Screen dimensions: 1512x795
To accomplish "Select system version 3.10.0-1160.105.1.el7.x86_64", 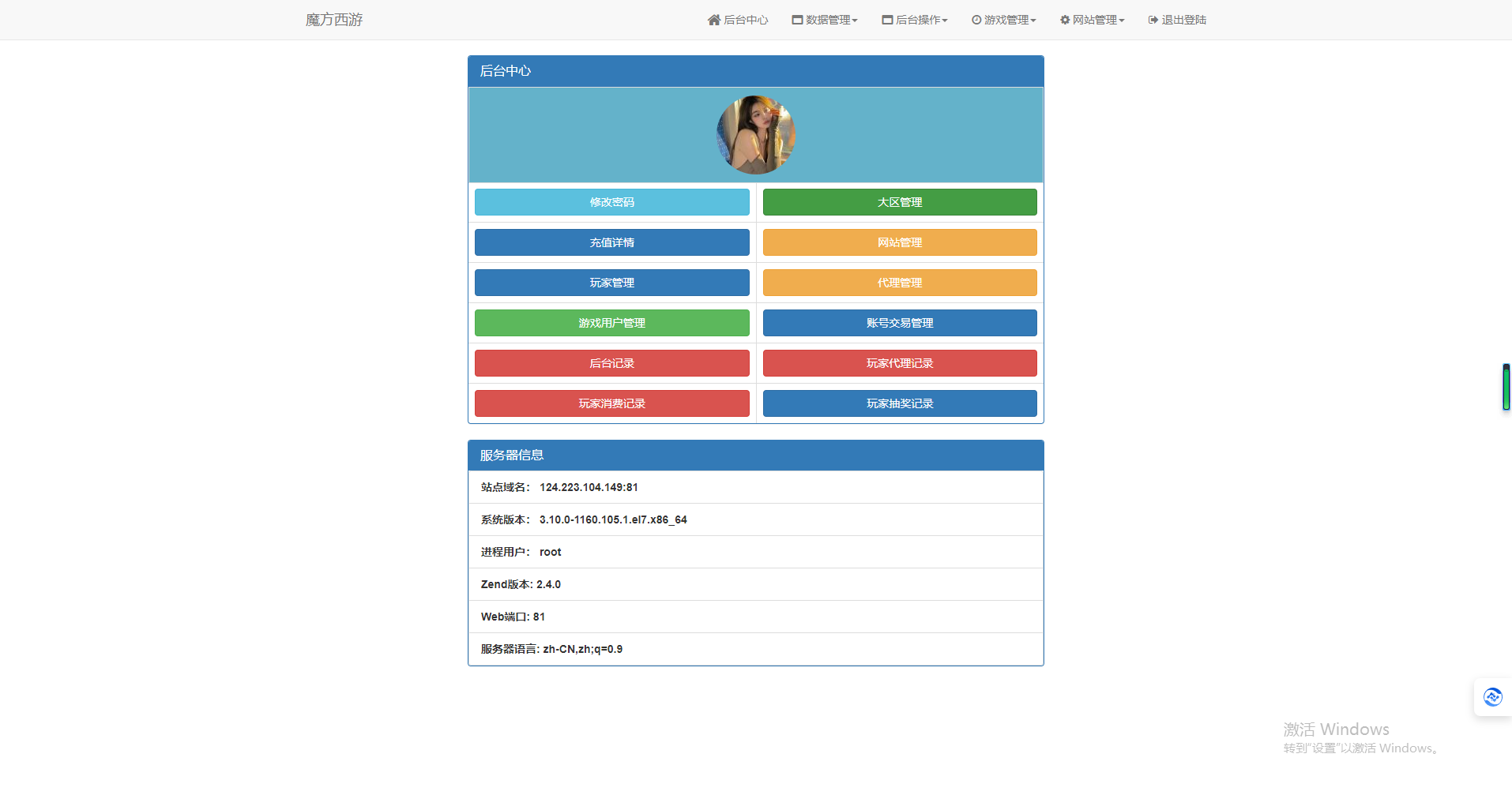I will coord(613,519).
